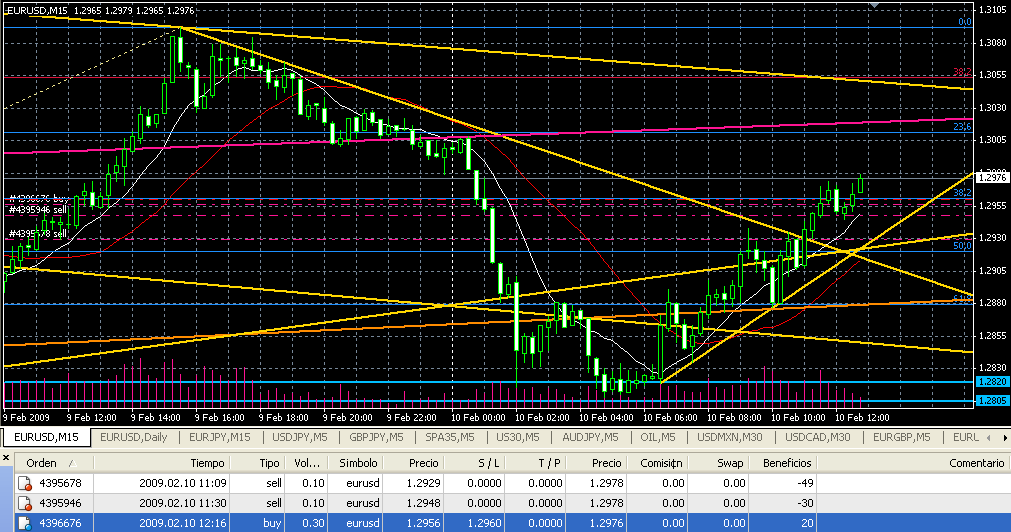Select order number 4395678

[61, 483]
